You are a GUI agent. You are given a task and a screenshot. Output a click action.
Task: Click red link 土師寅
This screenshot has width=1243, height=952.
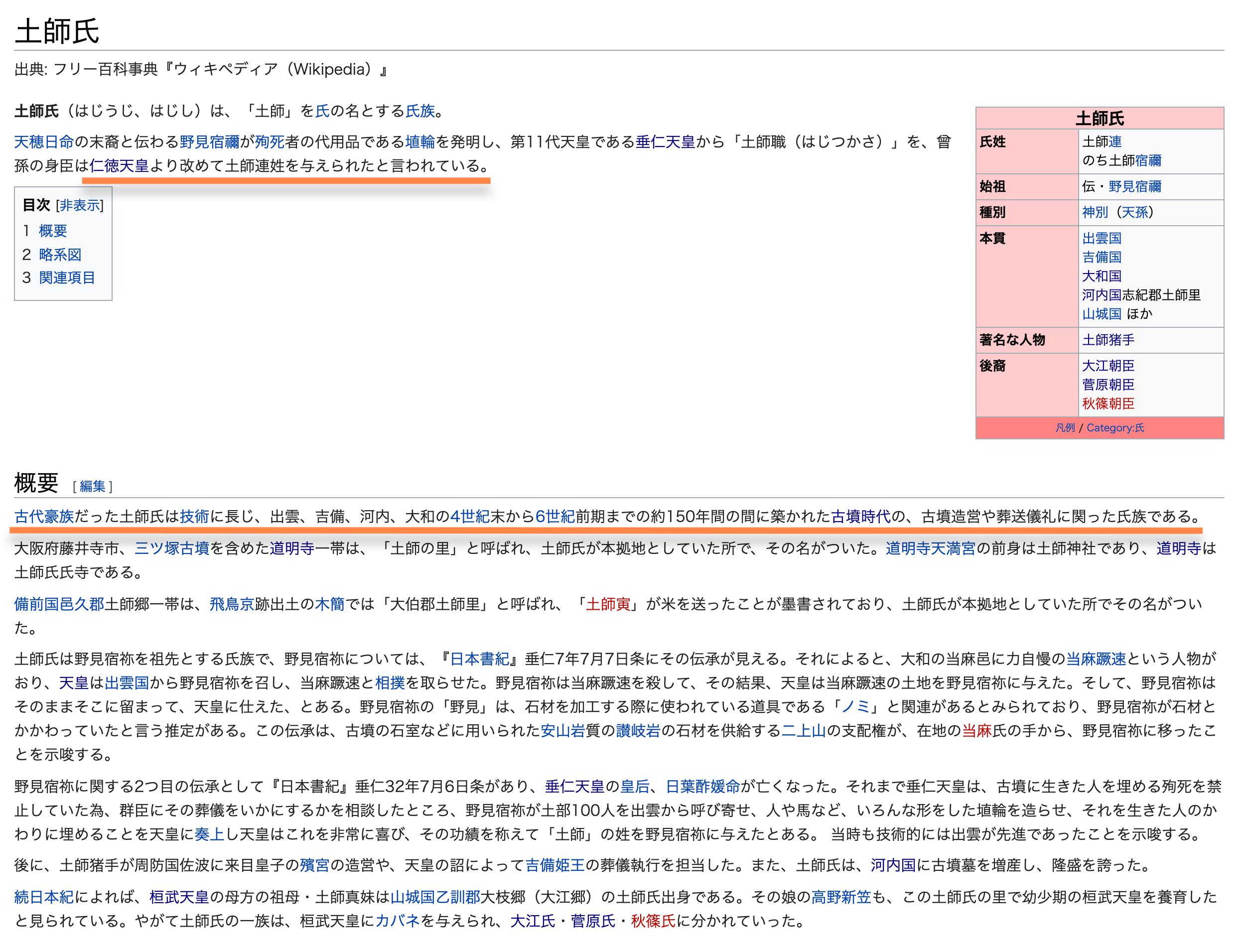pyautogui.click(x=608, y=604)
